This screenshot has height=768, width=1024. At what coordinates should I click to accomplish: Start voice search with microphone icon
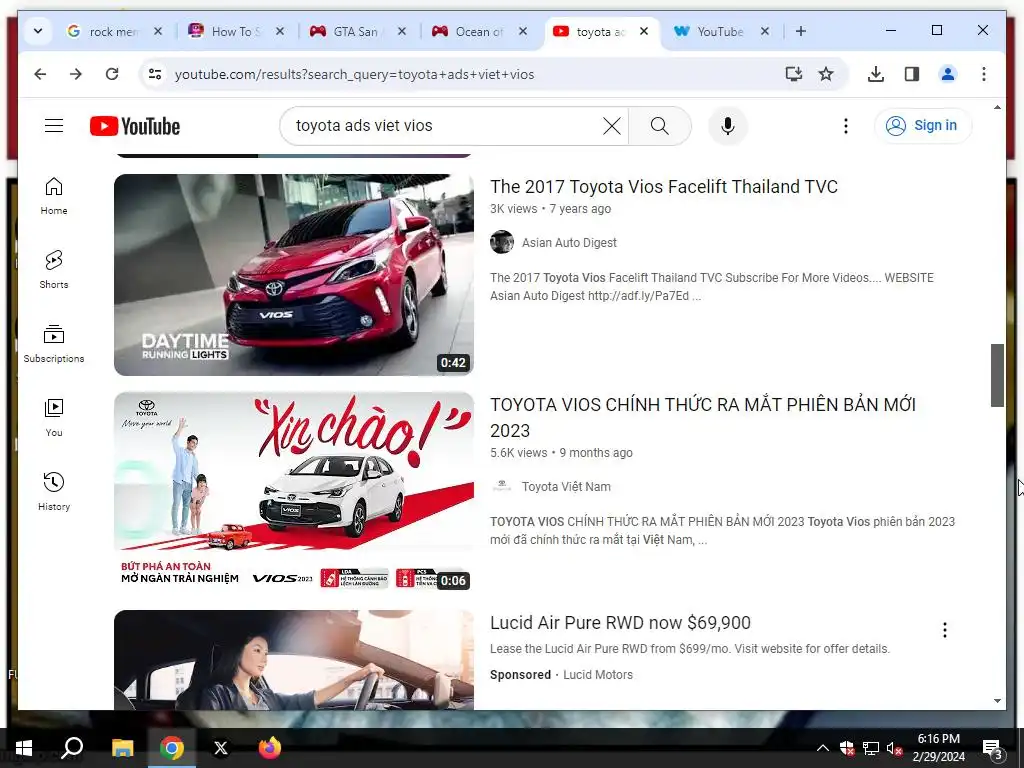(x=728, y=125)
